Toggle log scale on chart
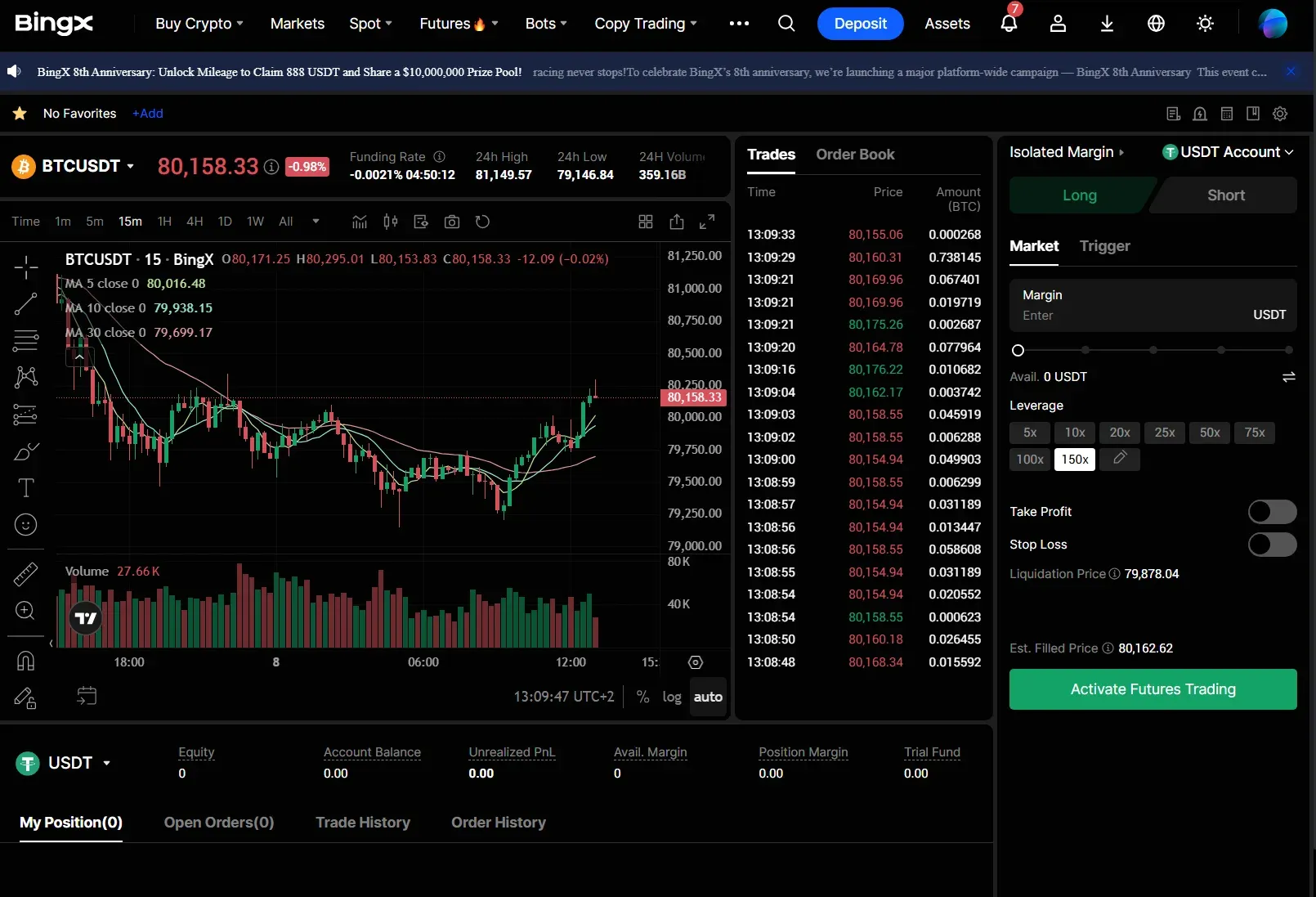This screenshot has width=1316, height=897. click(x=672, y=697)
